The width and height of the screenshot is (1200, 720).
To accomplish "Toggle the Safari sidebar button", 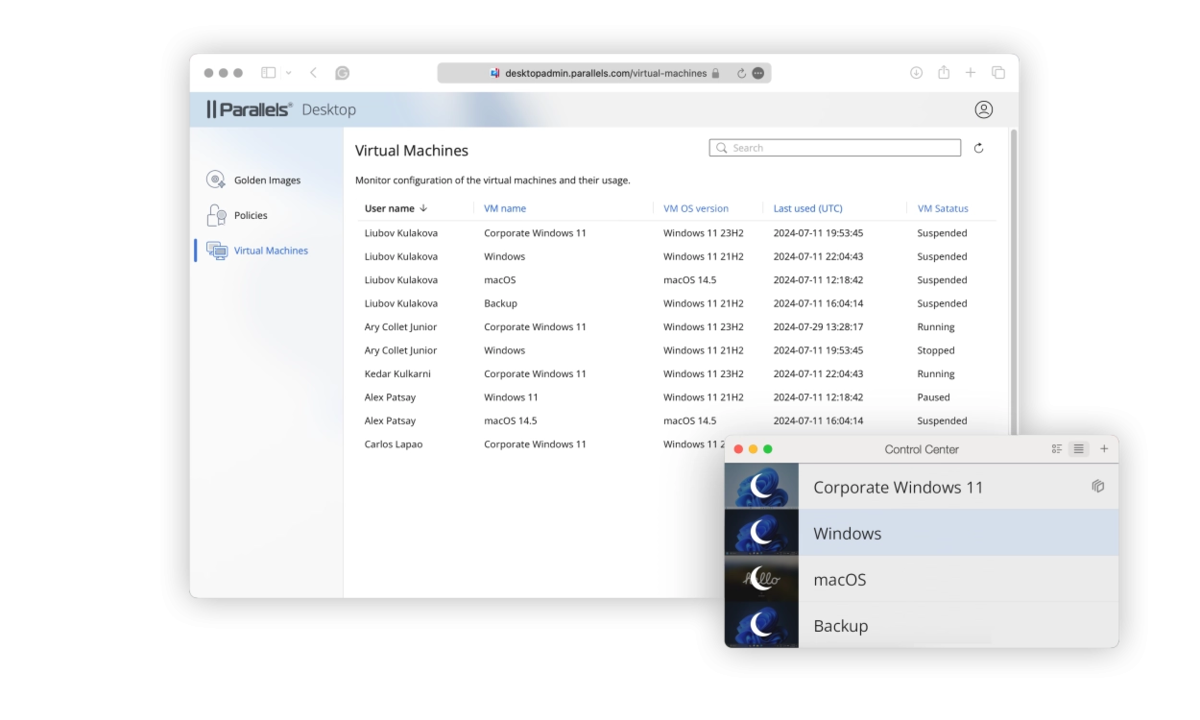I will tap(268, 73).
